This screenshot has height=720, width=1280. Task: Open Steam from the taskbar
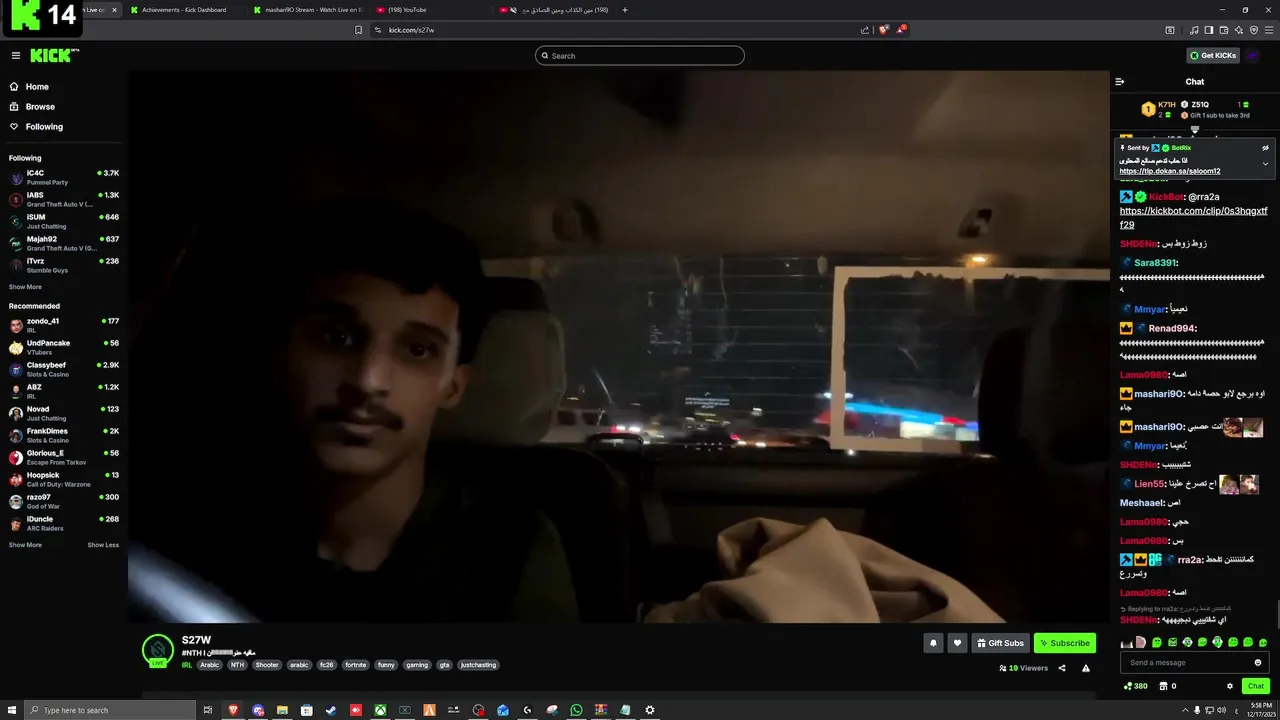pyautogui.click(x=331, y=710)
